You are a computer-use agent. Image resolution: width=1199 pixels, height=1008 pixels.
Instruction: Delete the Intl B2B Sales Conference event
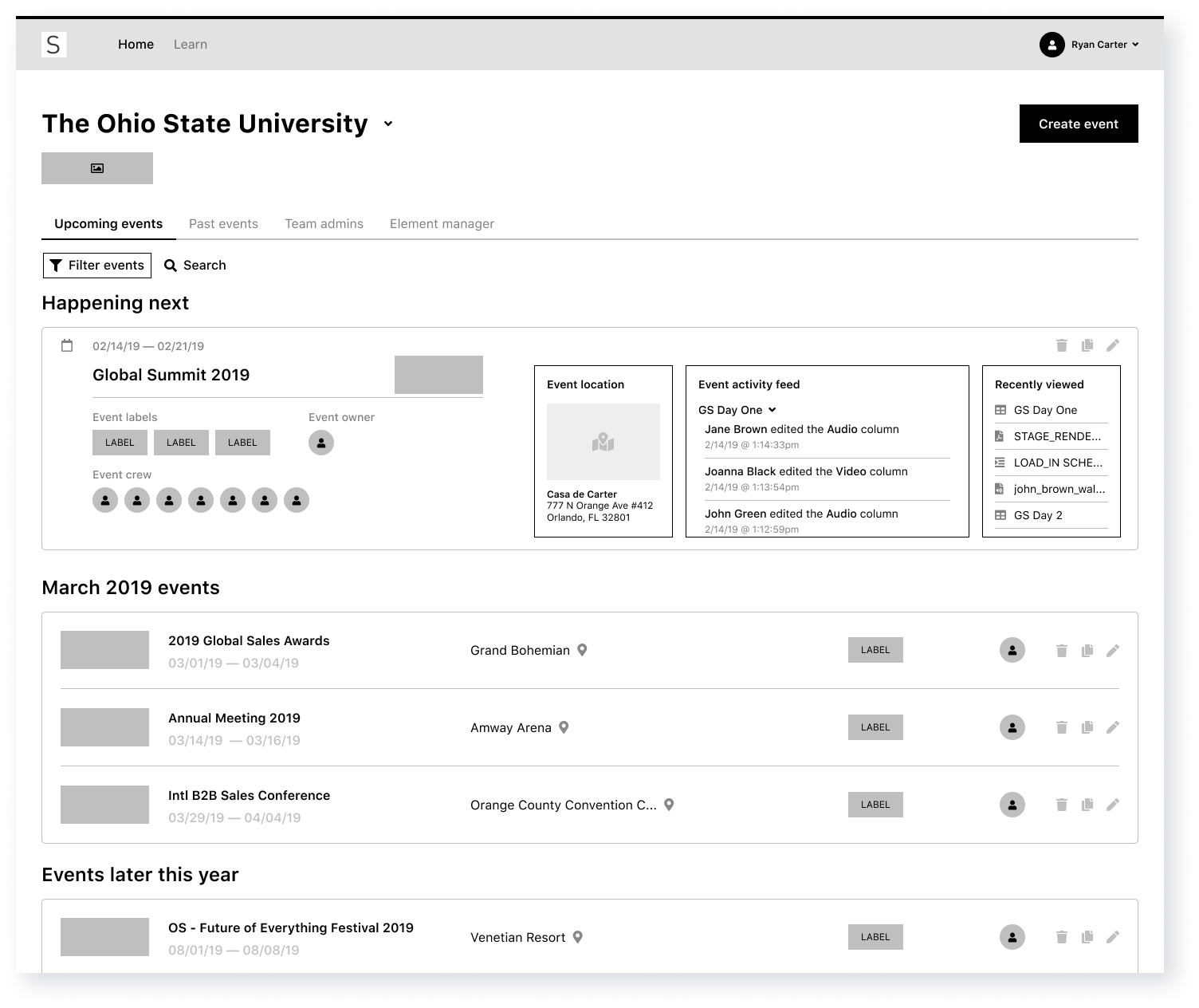click(1062, 805)
